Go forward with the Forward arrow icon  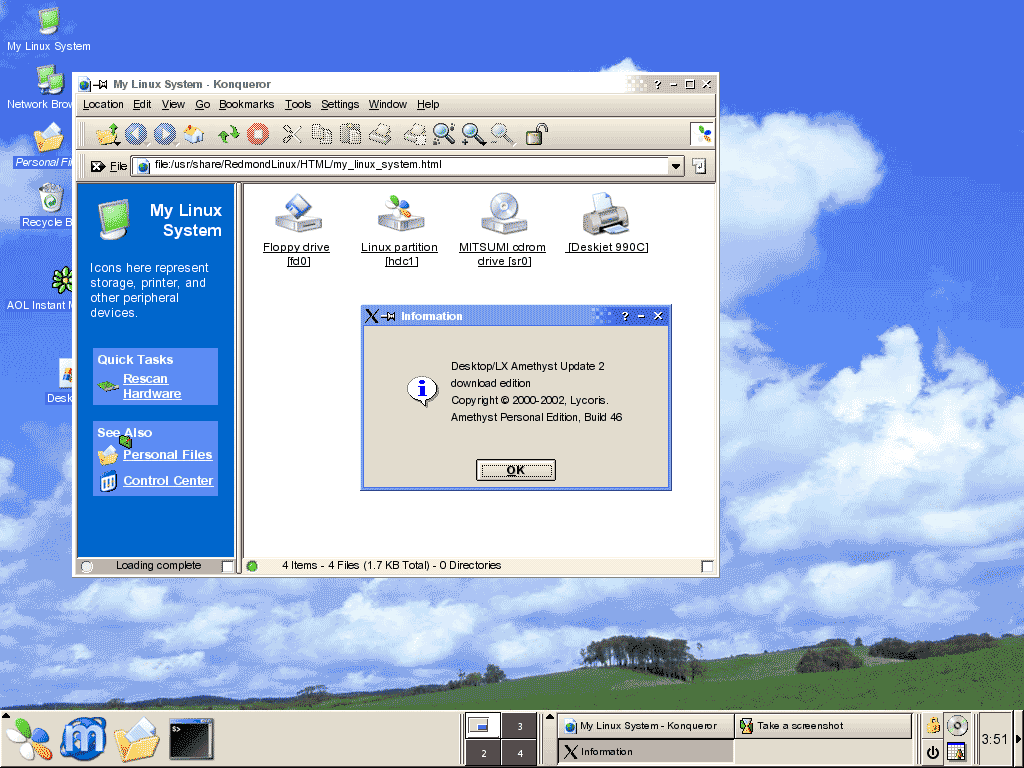pyautogui.click(x=165, y=134)
